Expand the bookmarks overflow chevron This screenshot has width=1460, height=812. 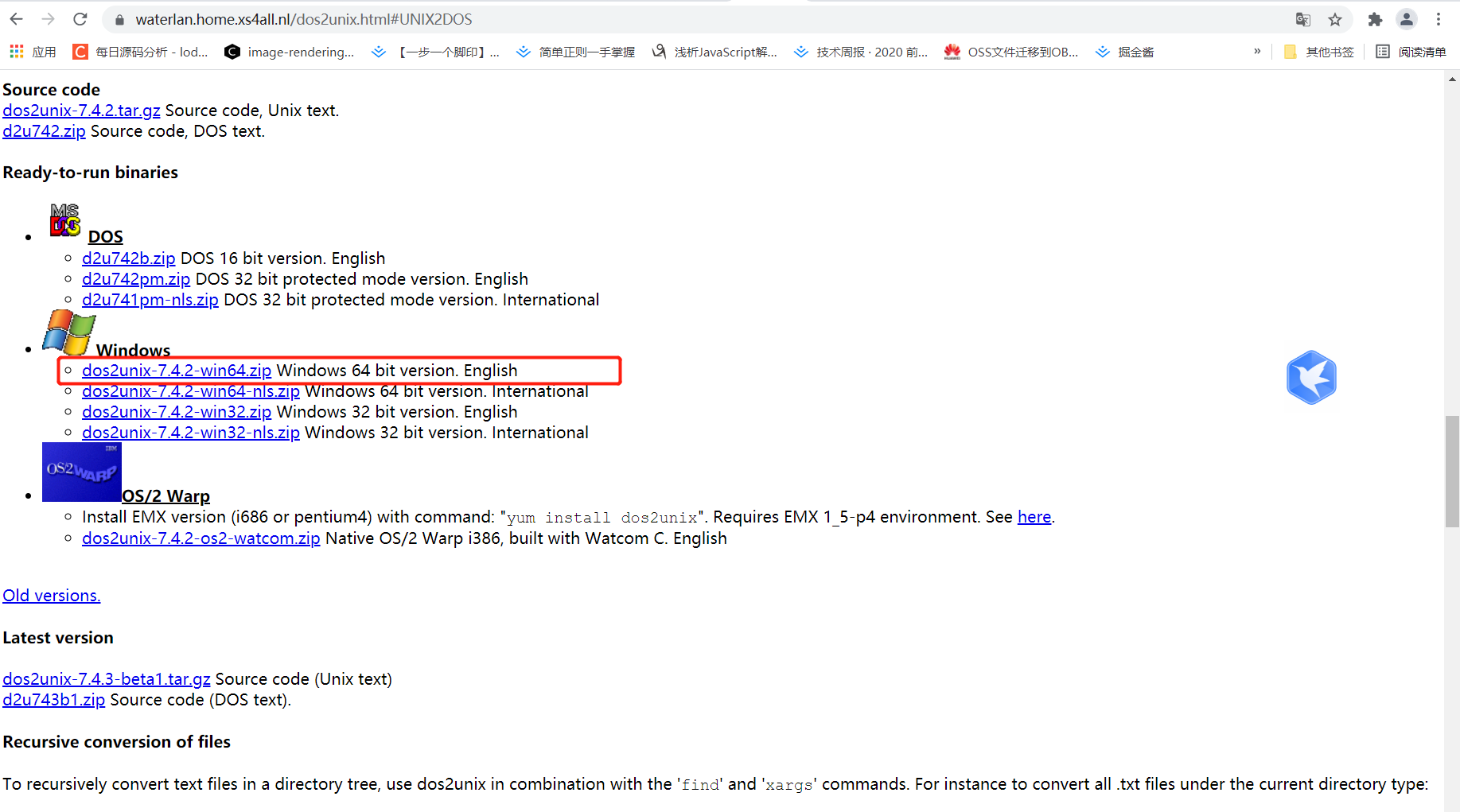point(1257,52)
